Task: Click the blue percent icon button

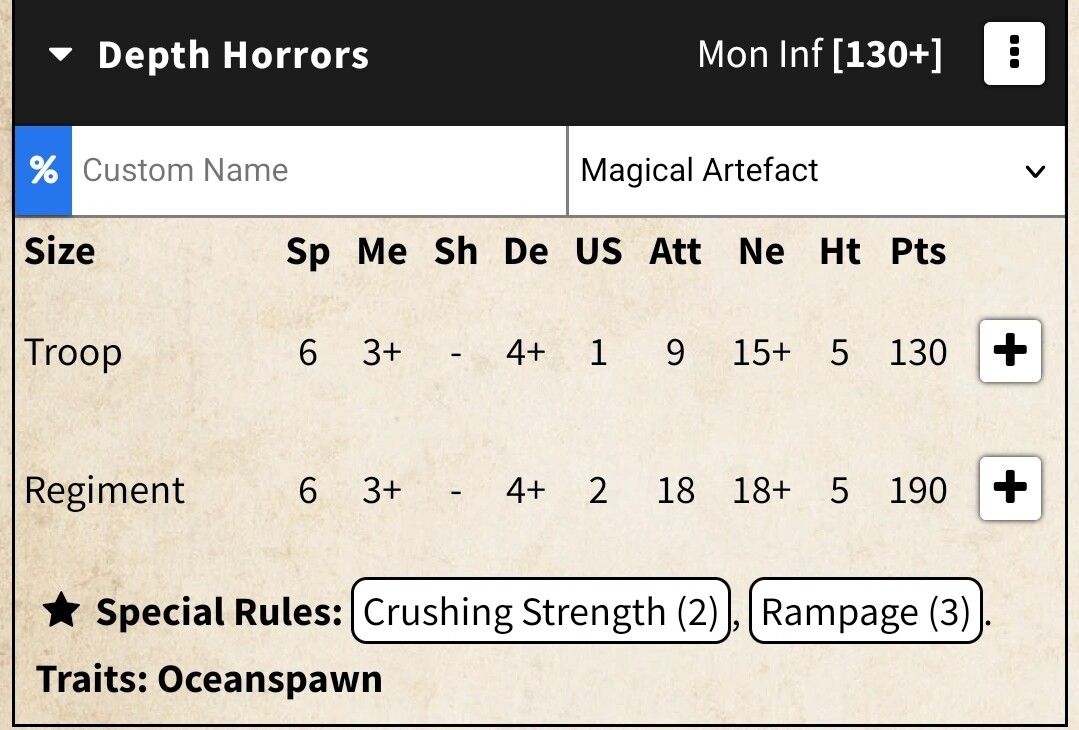Action: (x=43, y=171)
